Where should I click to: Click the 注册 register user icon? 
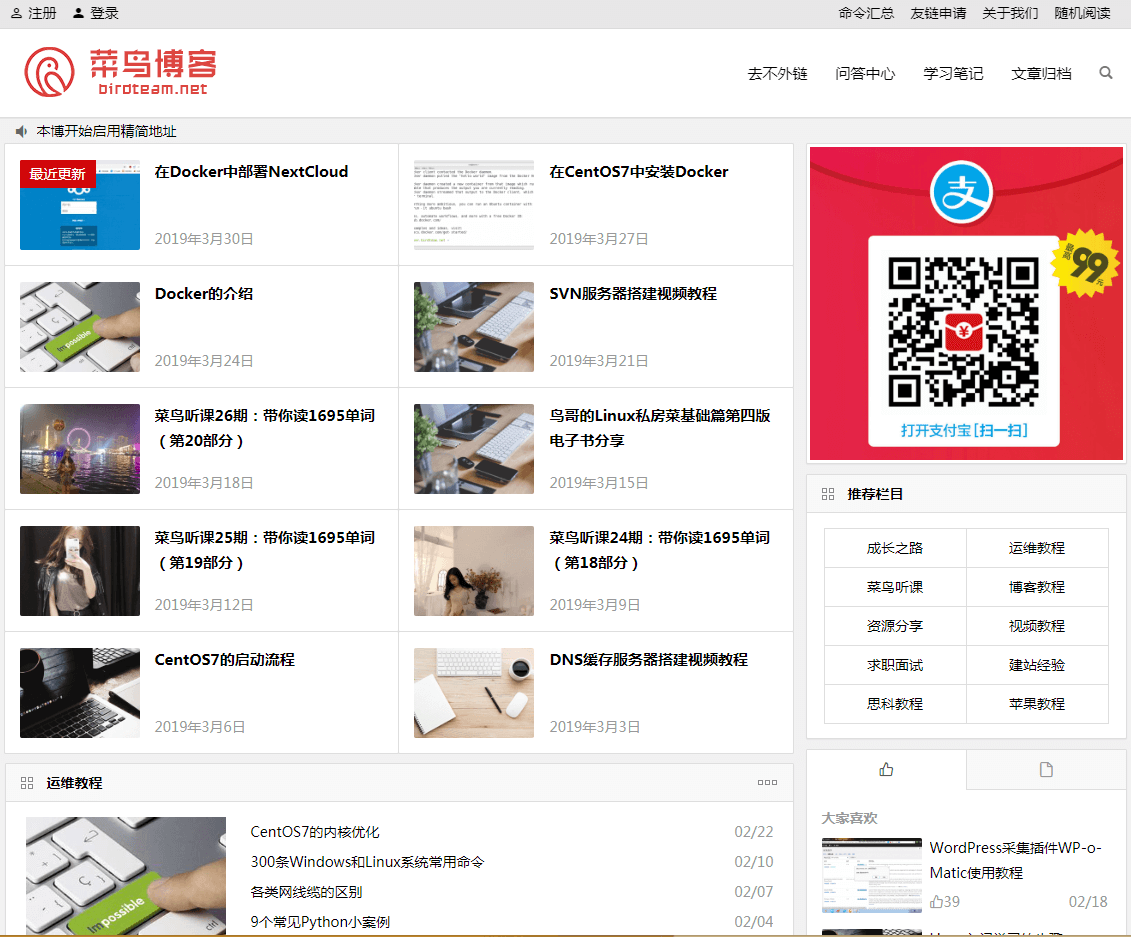tap(16, 14)
